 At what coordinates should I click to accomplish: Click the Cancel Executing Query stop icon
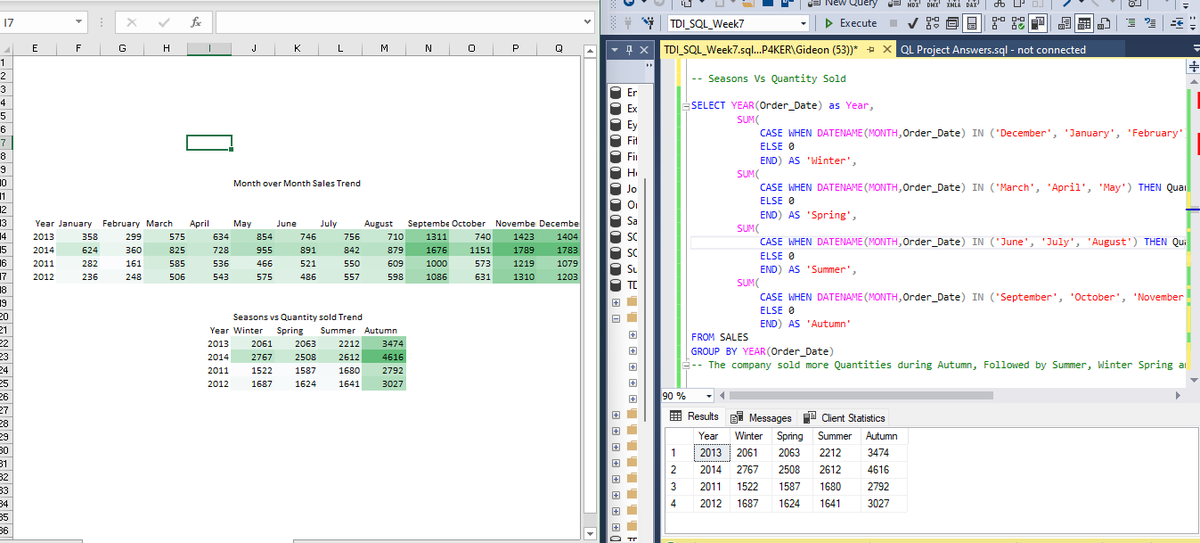[x=894, y=23]
